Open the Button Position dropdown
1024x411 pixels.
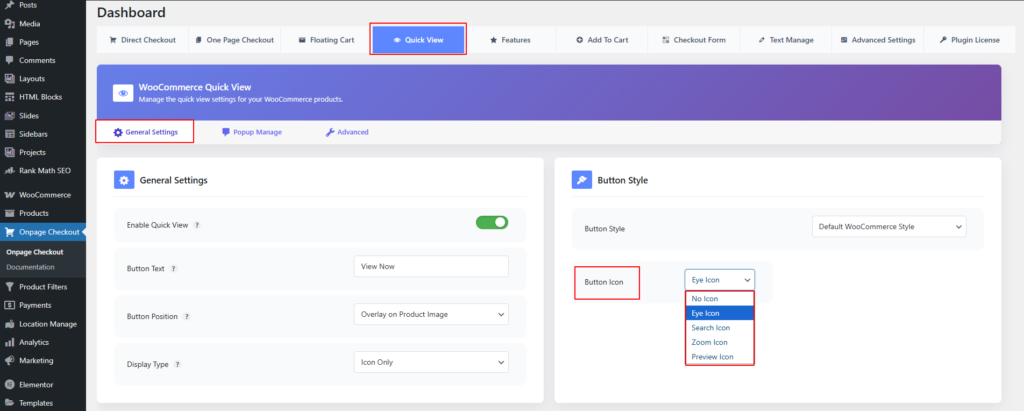431,314
